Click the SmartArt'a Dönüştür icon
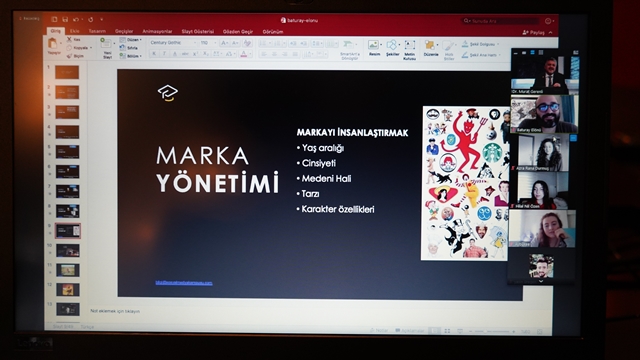 (349, 45)
